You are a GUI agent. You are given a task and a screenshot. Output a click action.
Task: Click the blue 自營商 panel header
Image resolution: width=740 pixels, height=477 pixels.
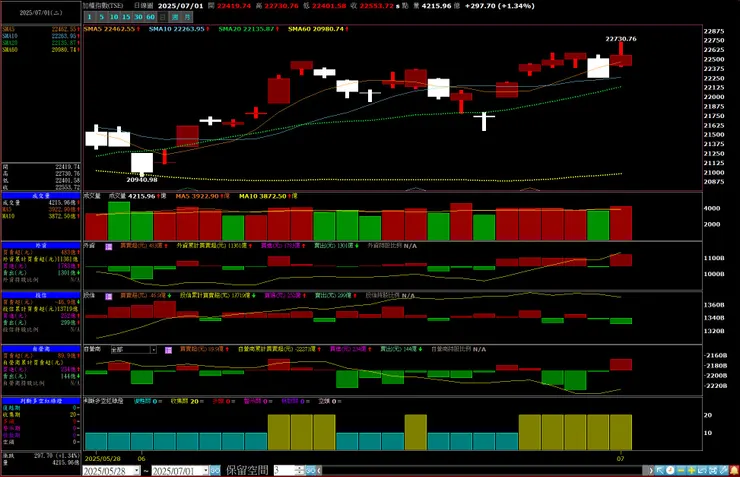(41, 349)
